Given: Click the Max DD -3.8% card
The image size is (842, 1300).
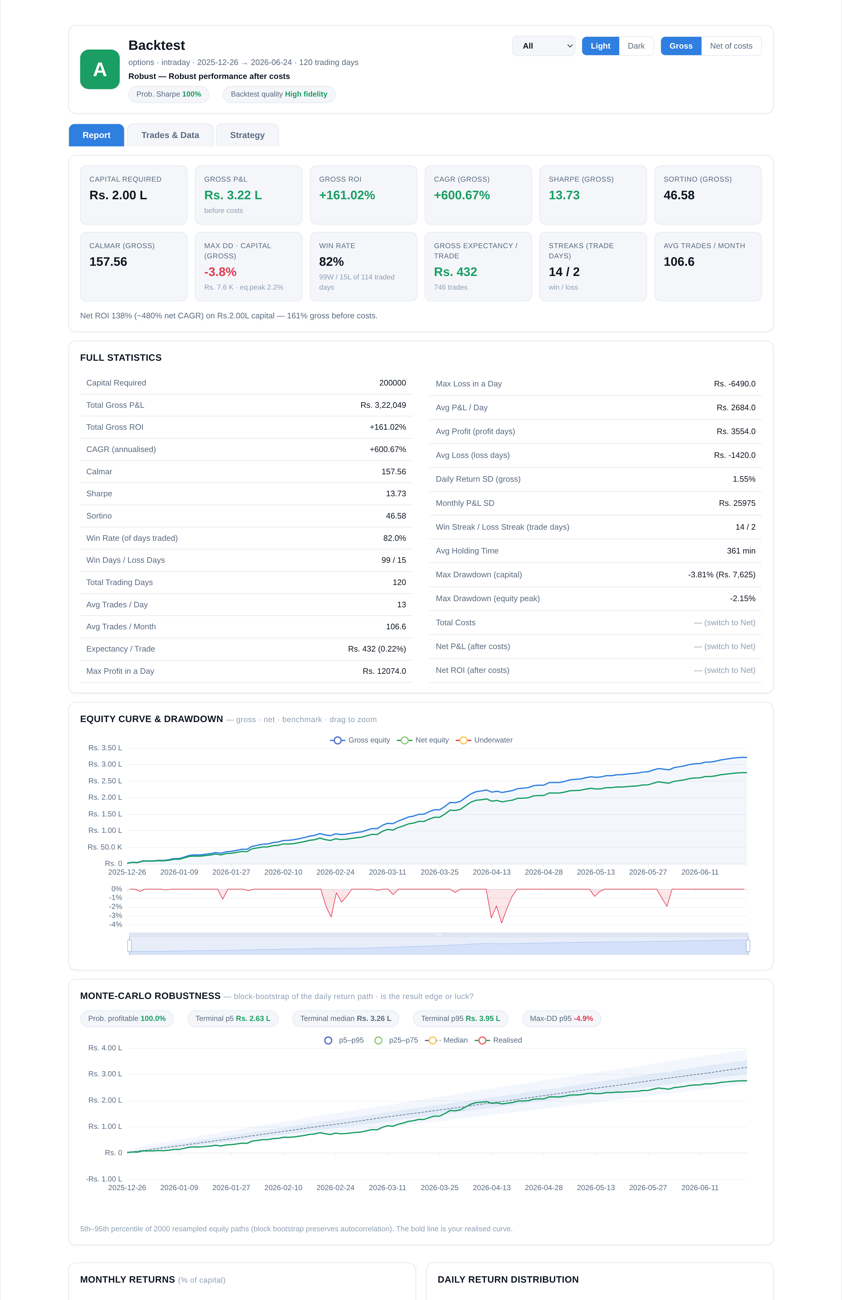Looking at the screenshot, I should pos(248,267).
